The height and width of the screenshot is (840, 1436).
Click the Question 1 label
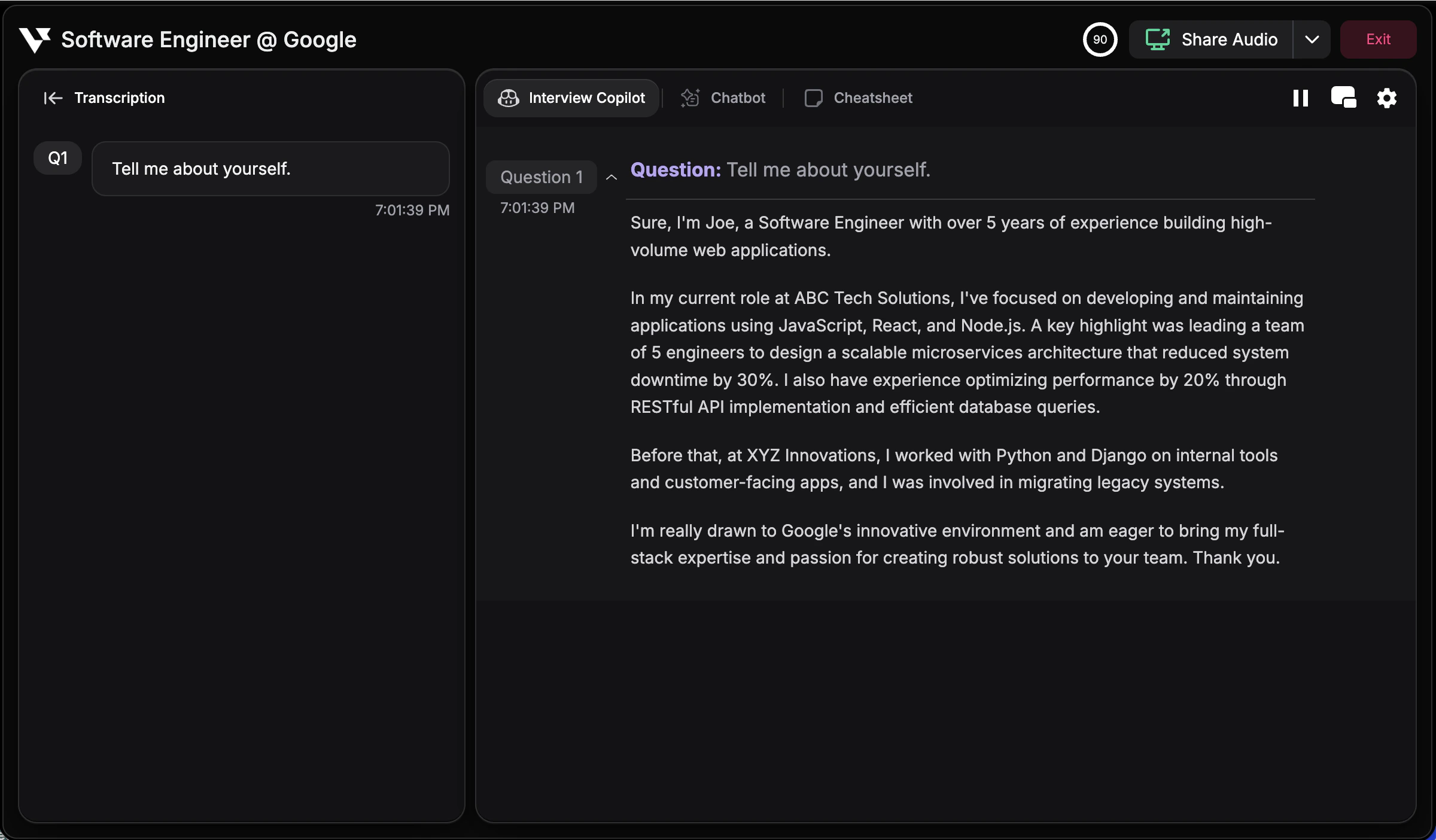541,177
